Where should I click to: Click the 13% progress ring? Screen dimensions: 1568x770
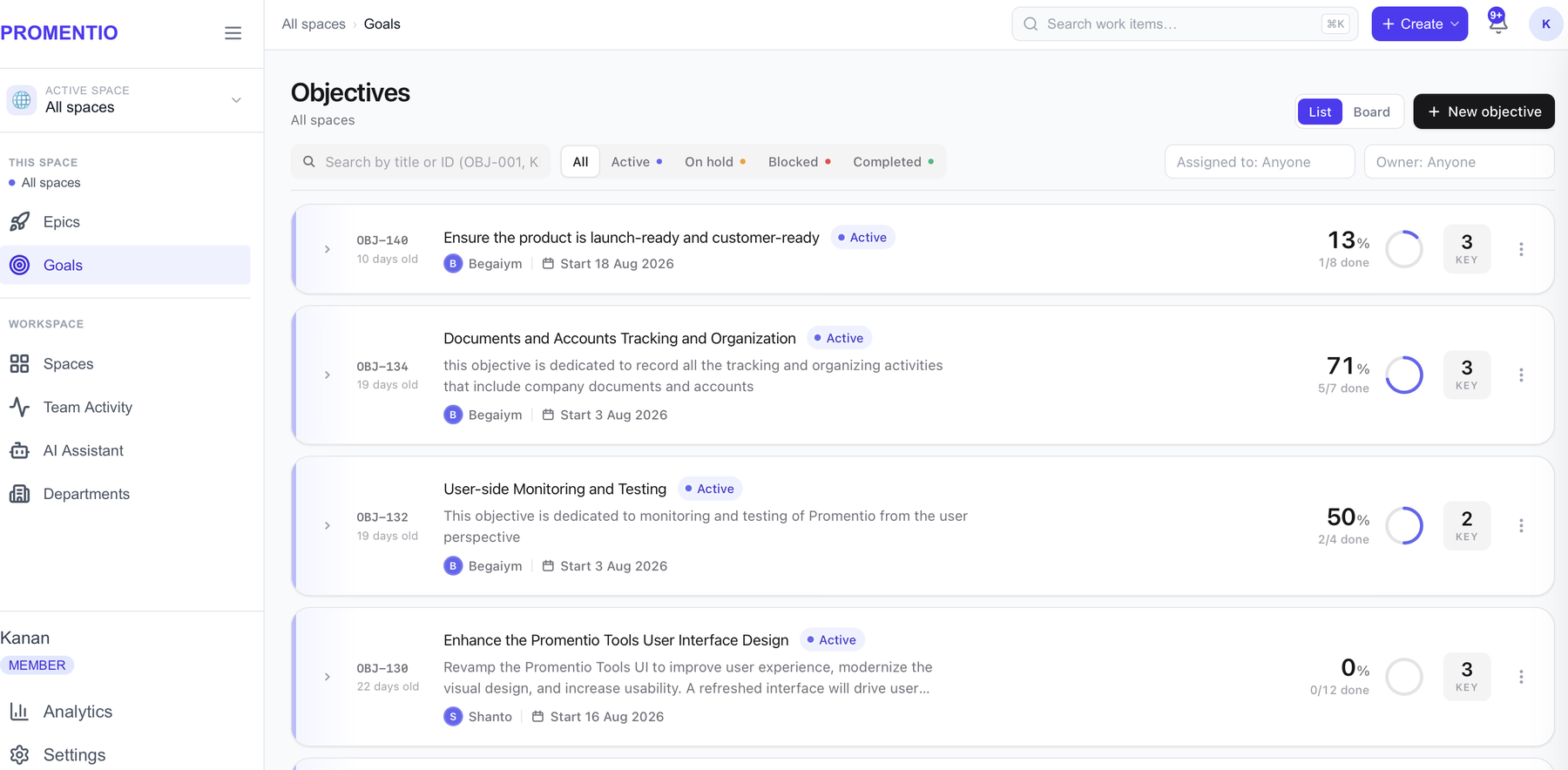coord(1404,249)
